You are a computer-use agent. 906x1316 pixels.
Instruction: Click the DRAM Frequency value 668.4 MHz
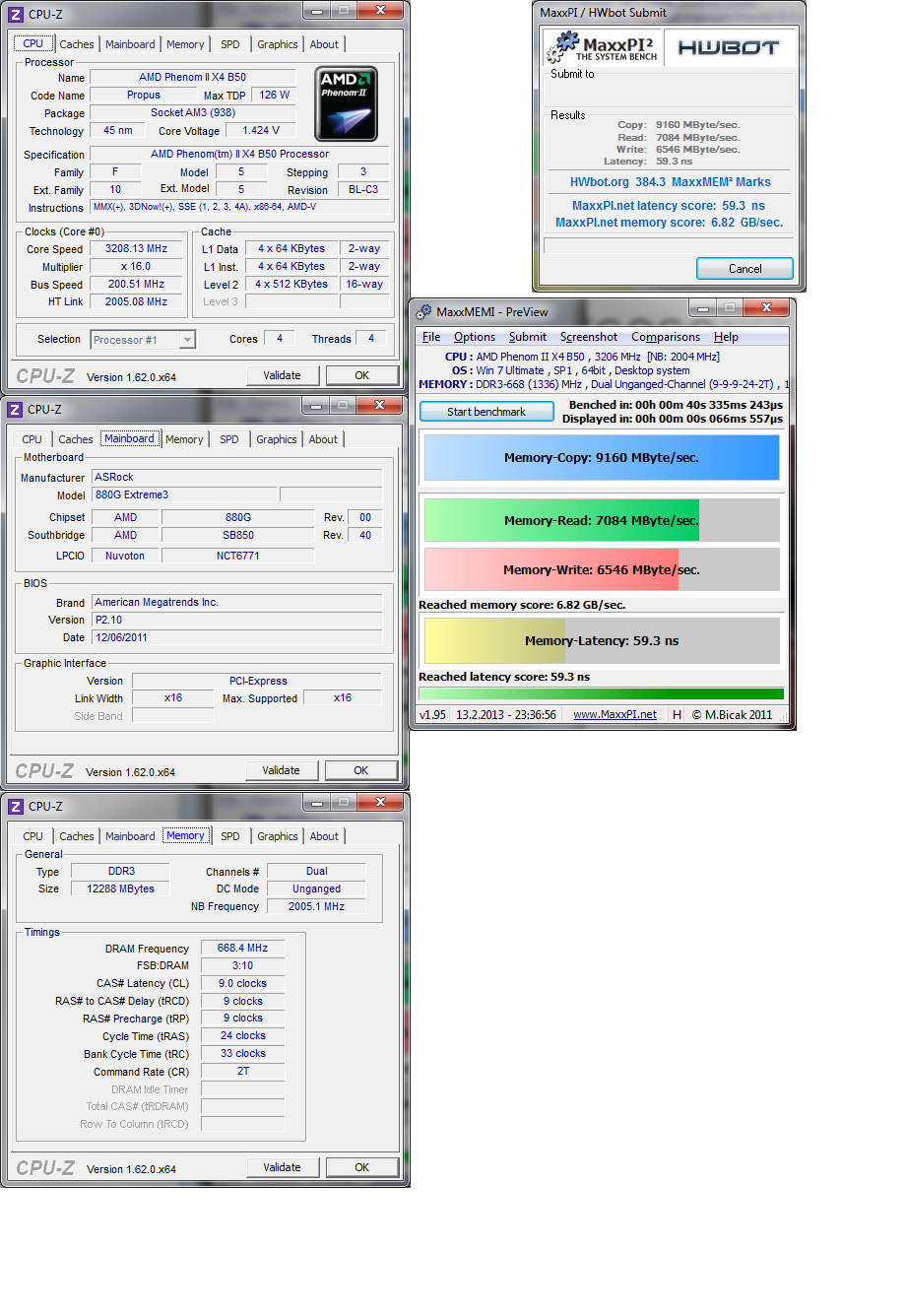coord(242,949)
